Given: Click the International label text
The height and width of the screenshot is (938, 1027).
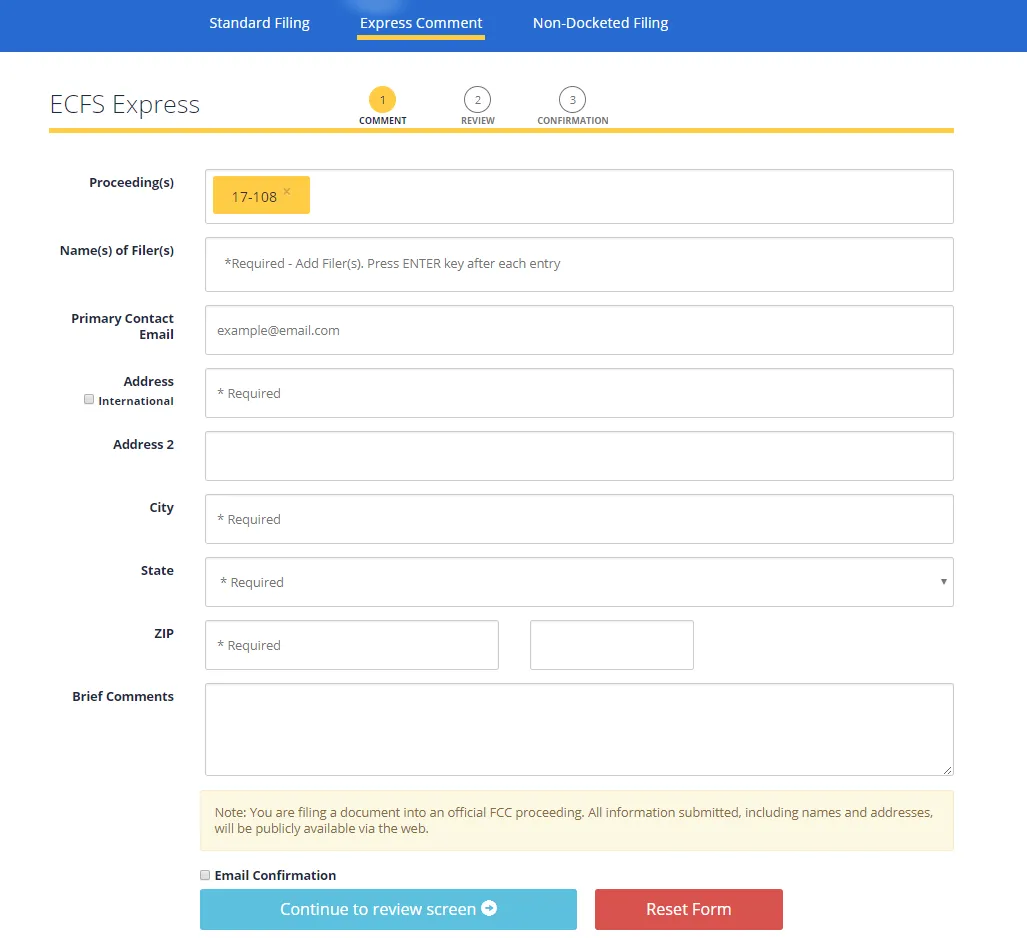Looking at the screenshot, I should [x=136, y=401].
